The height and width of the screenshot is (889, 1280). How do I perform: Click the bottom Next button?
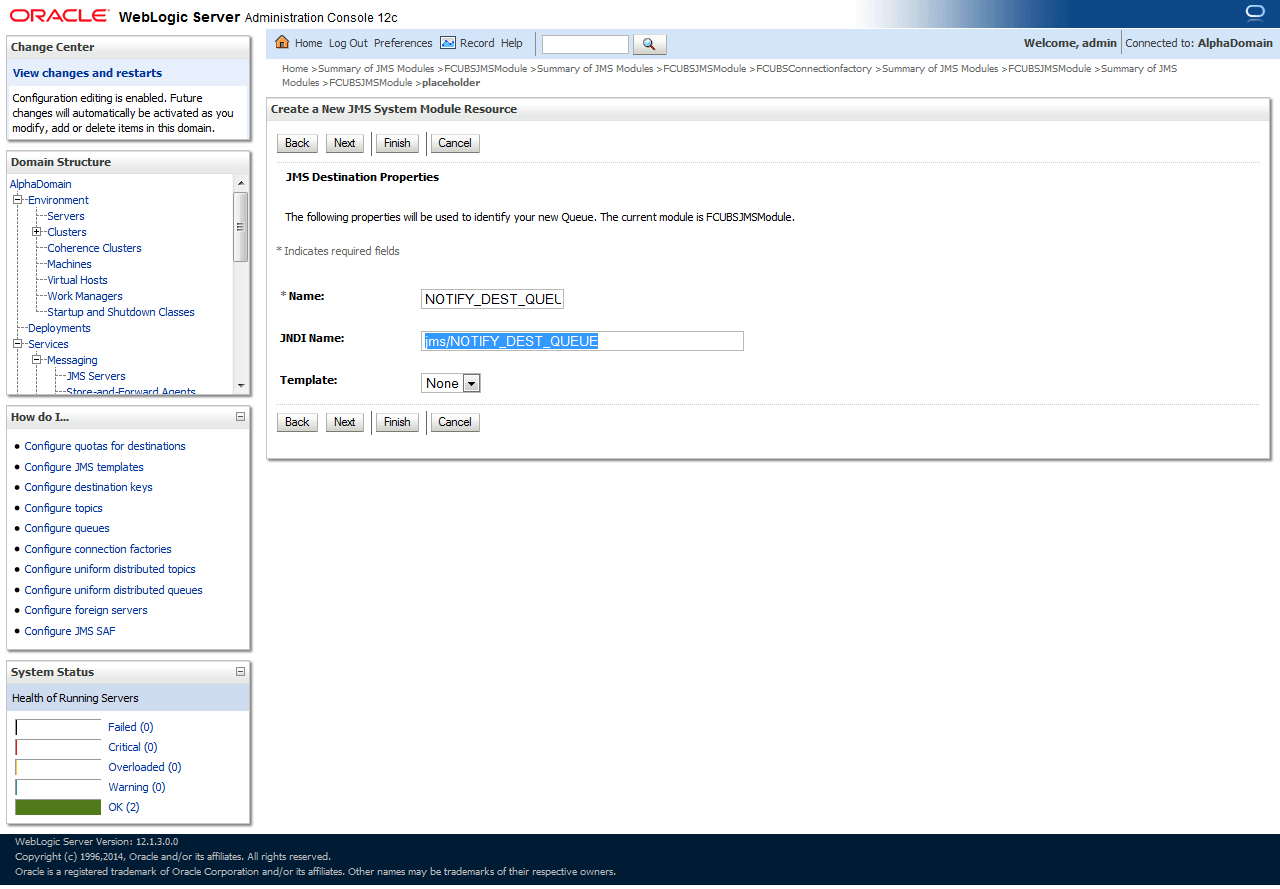pos(345,422)
